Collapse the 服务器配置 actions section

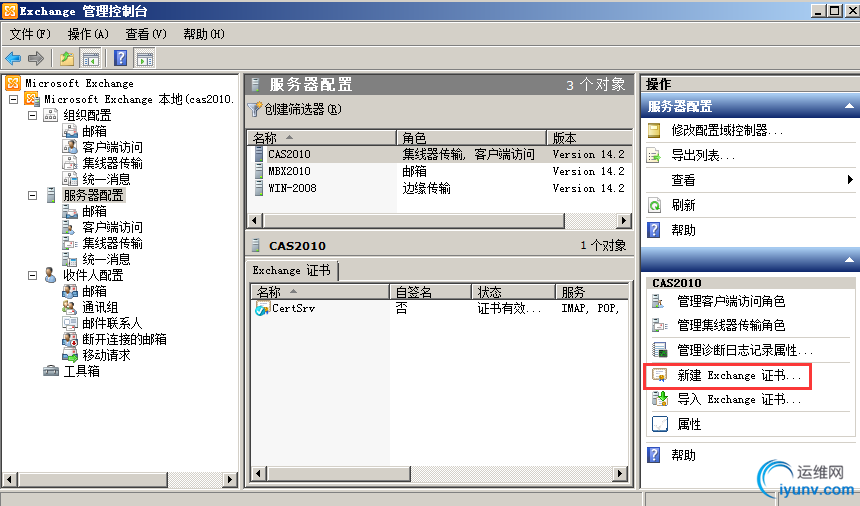tap(849, 106)
